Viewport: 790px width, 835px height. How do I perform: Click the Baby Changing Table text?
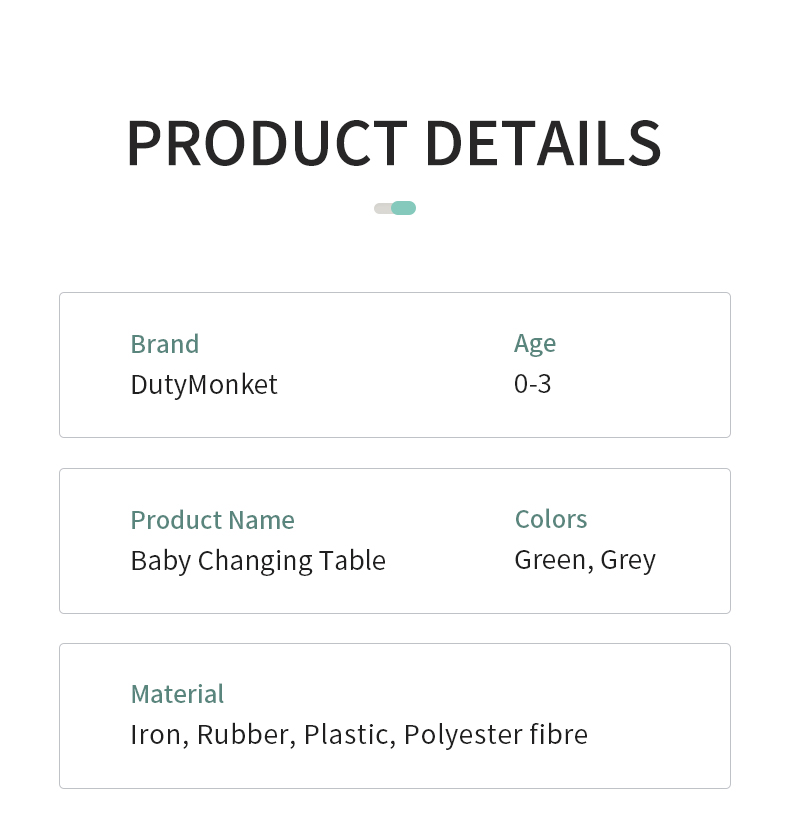click(258, 560)
